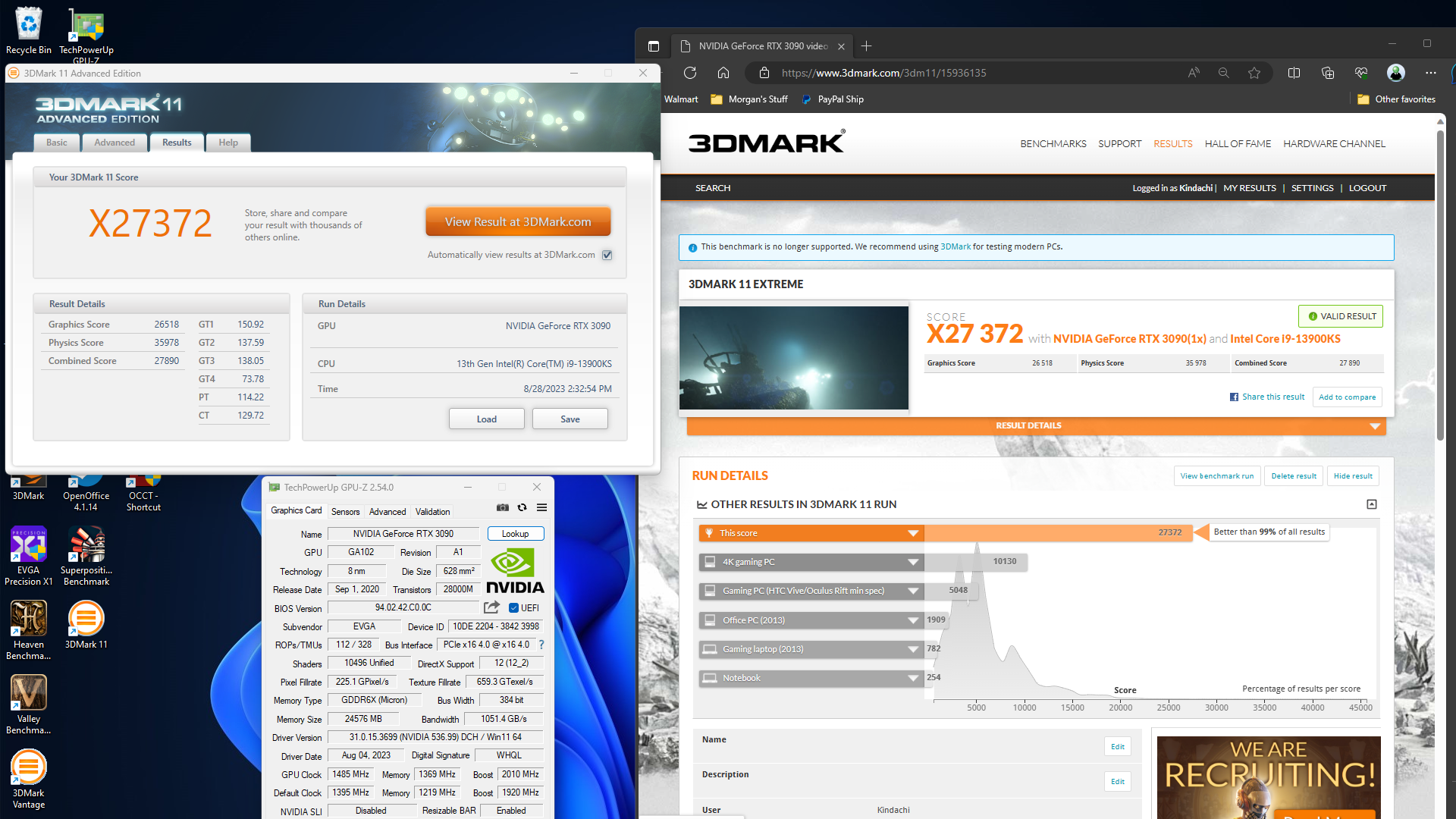Open new browser tab plus button
This screenshot has width=1456, height=819.
point(866,46)
